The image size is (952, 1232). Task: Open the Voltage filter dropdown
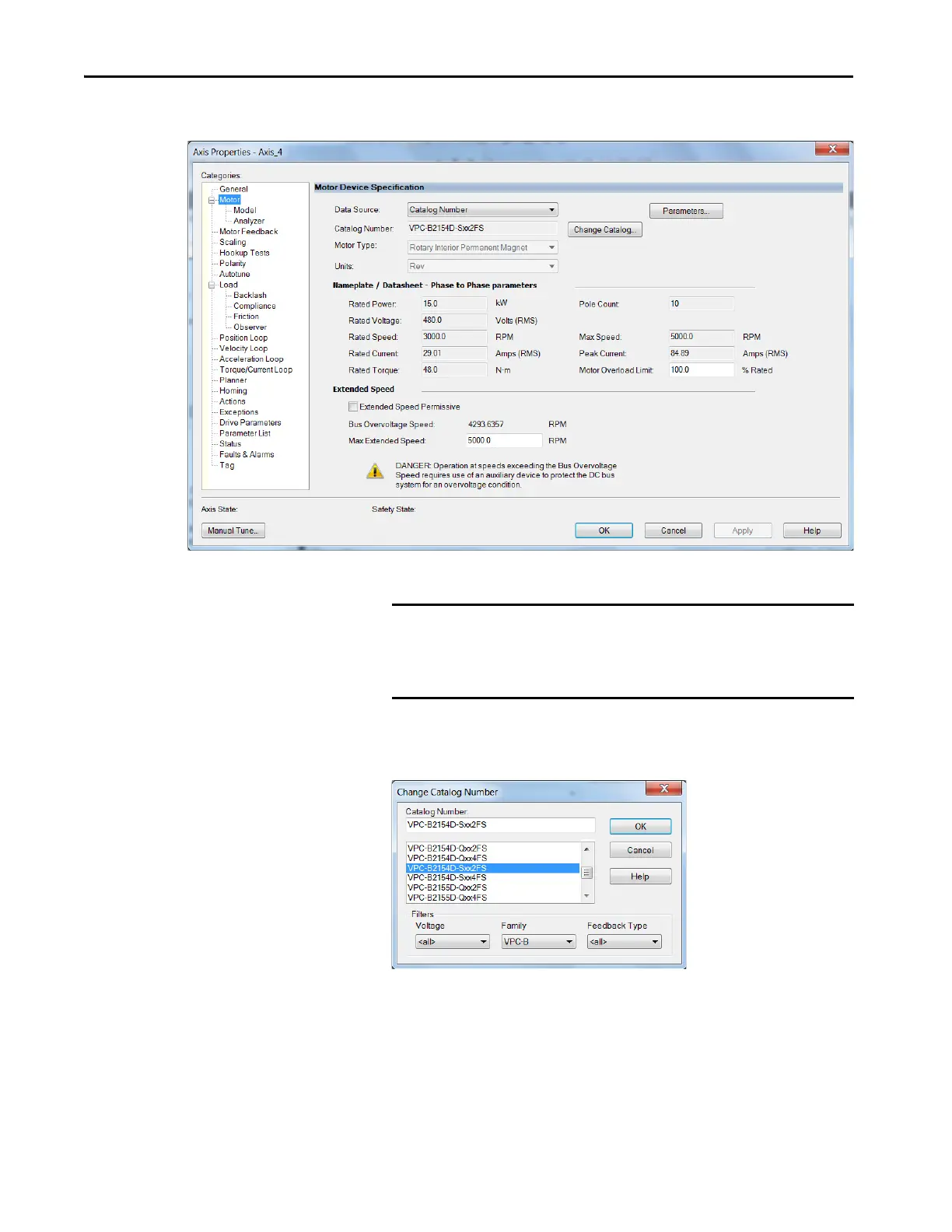pos(453,942)
